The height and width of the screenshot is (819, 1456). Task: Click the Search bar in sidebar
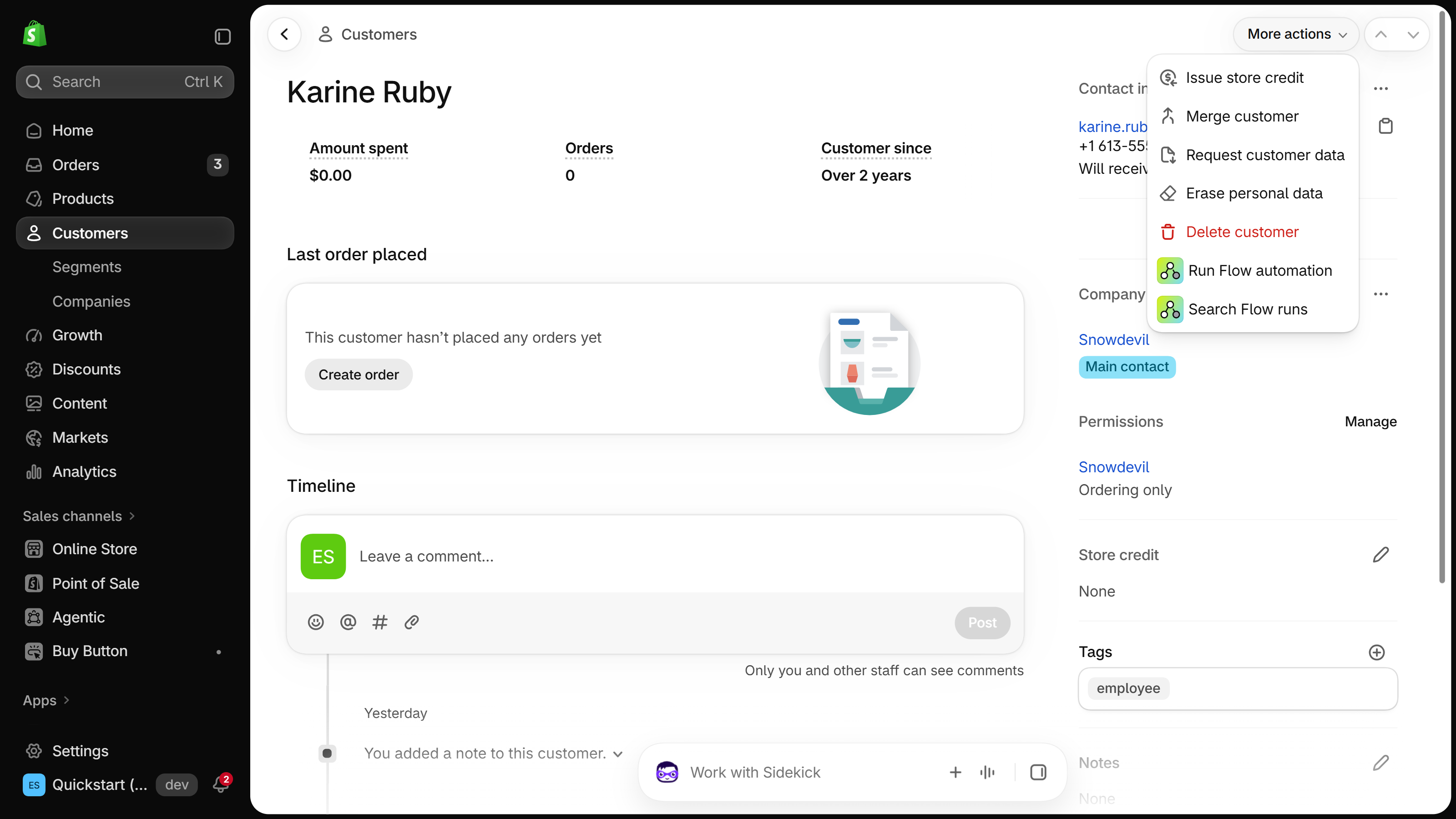125,81
